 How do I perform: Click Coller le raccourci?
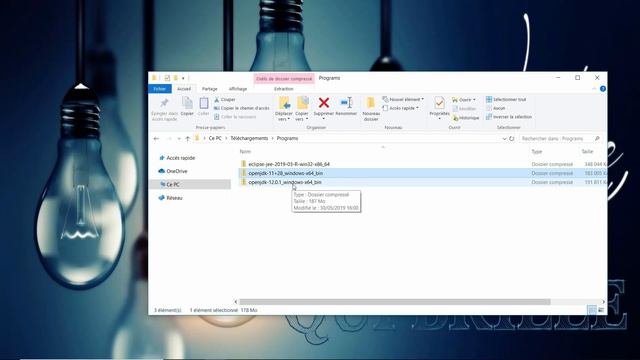pos(235,117)
